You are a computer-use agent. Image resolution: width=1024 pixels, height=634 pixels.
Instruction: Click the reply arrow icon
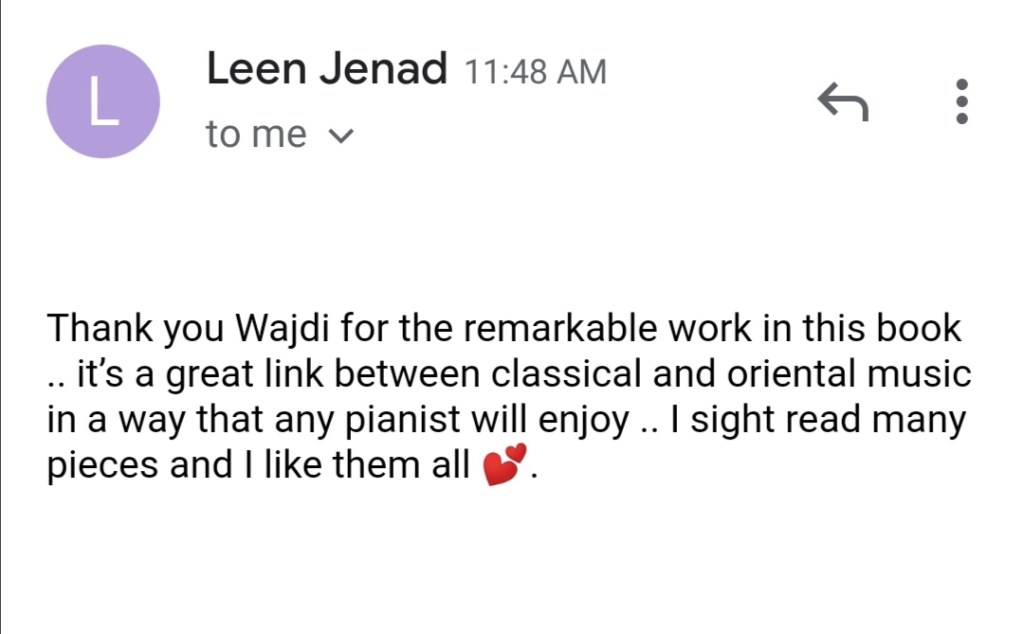(842, 101)
